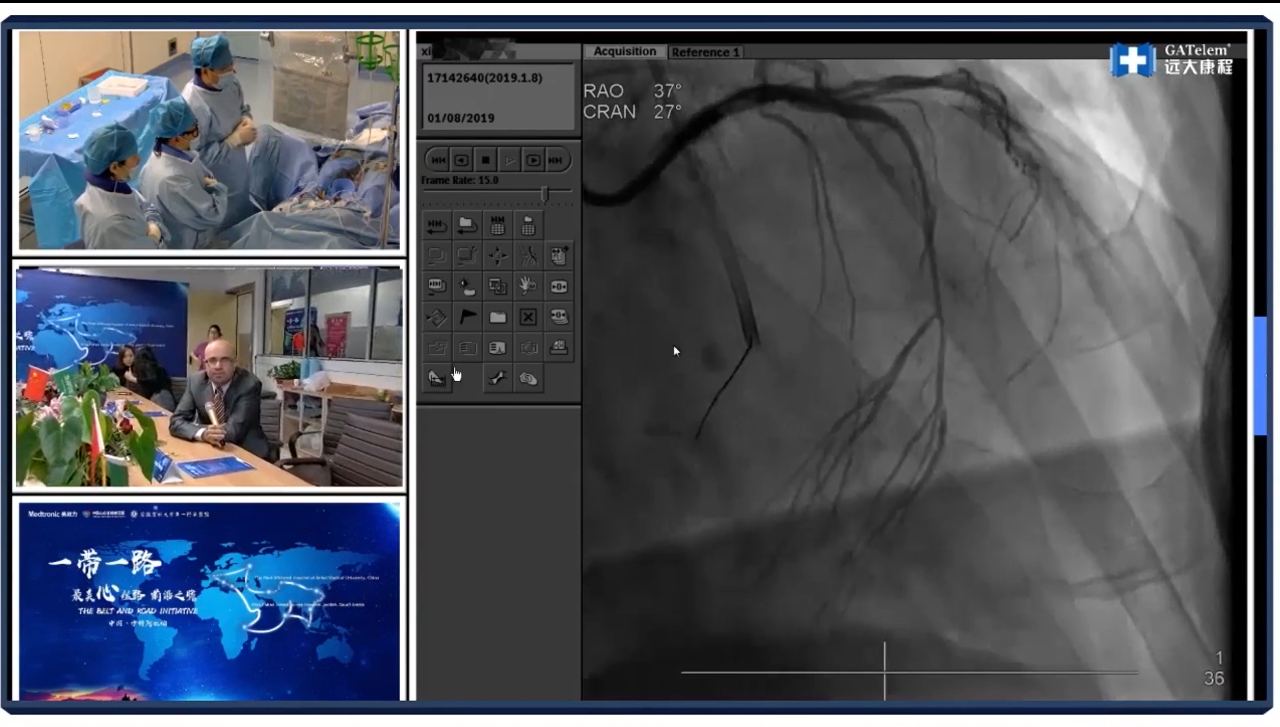Screen dimensions: 1280x727
Task: Click the greyed text card icon
Action: [x=467, y=348]
